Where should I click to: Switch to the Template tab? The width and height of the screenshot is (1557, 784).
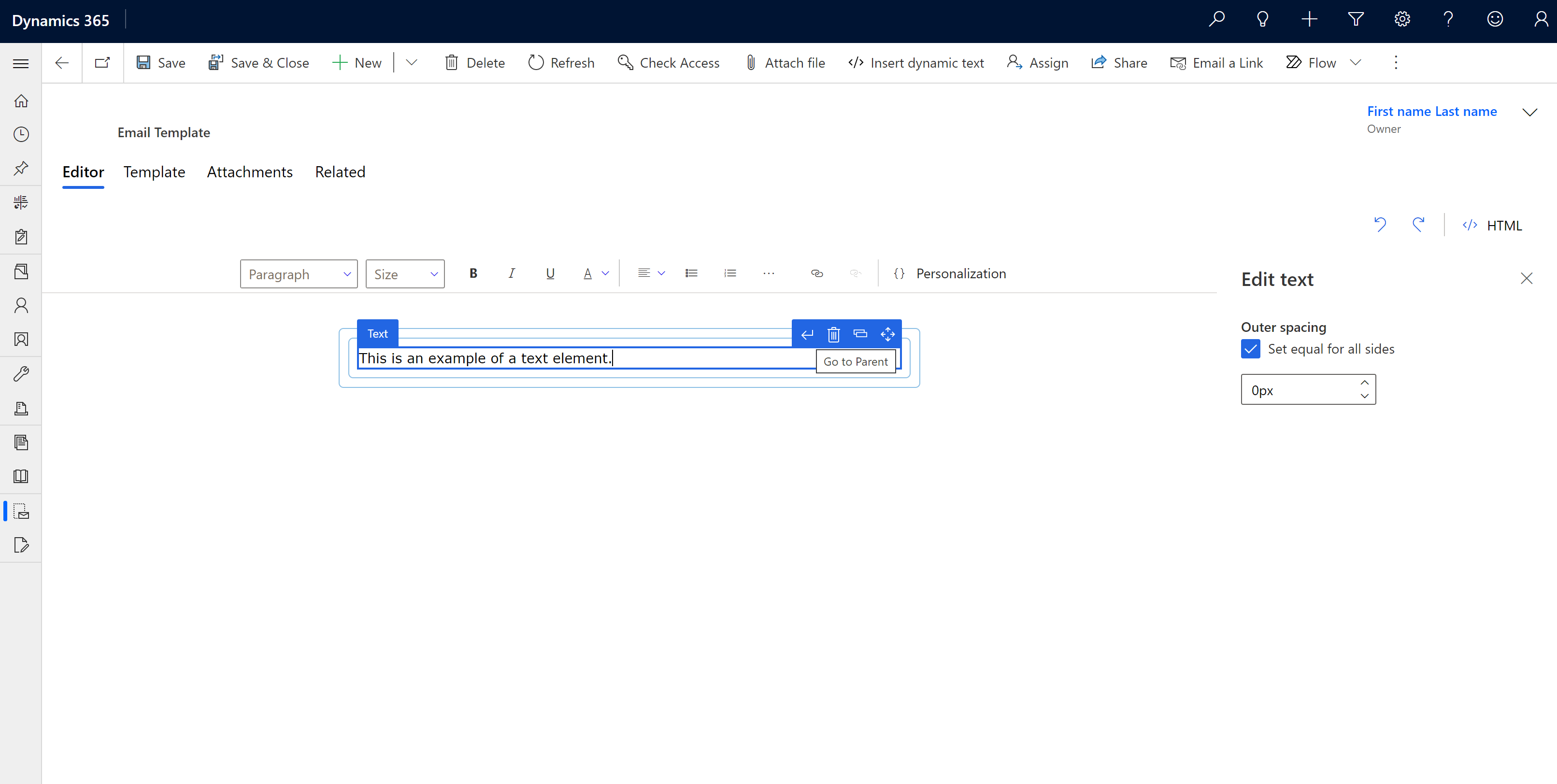click(x=154, y=171)
